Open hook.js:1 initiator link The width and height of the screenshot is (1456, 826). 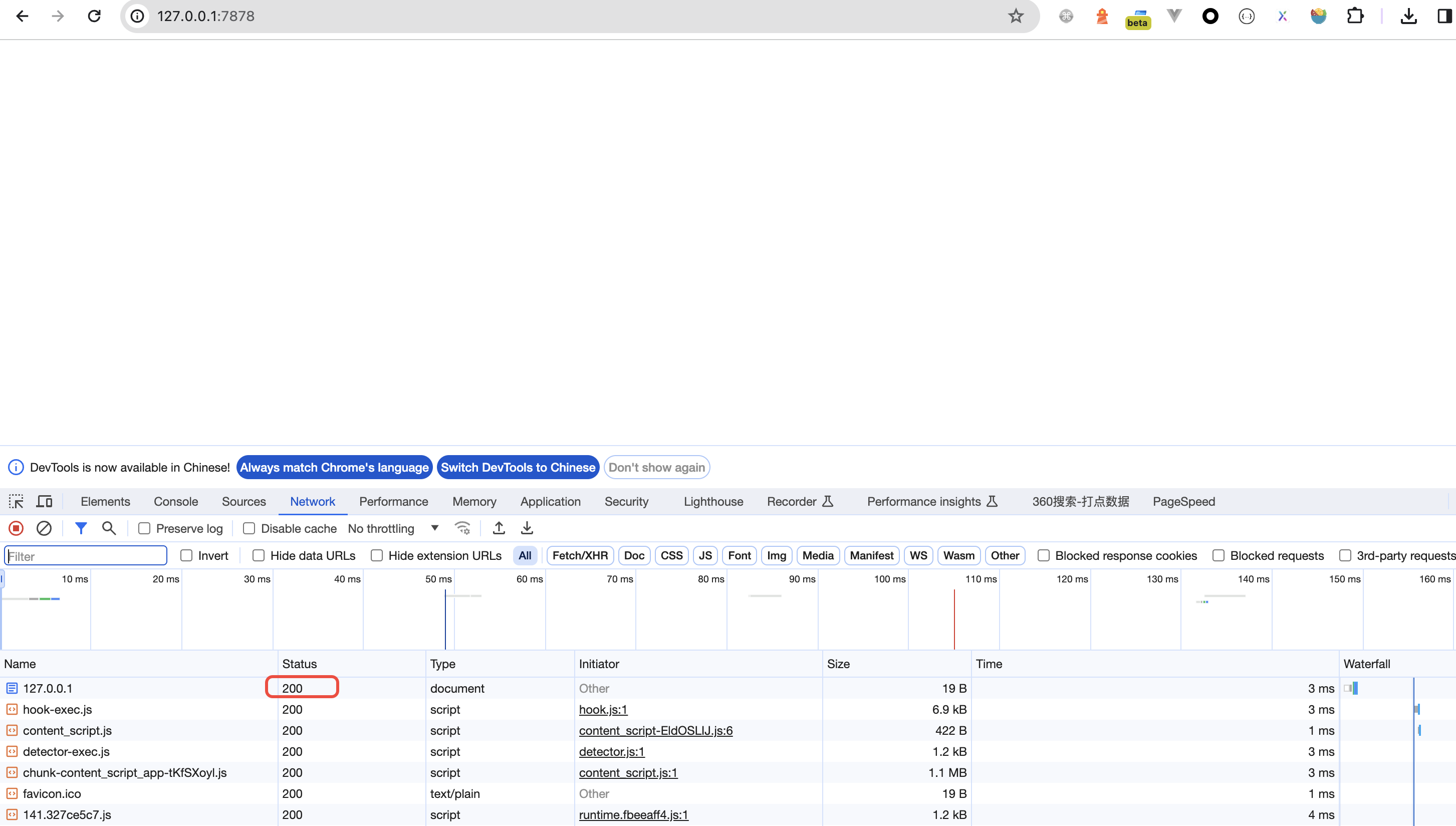pyautogui.click(x=603, y=710)
